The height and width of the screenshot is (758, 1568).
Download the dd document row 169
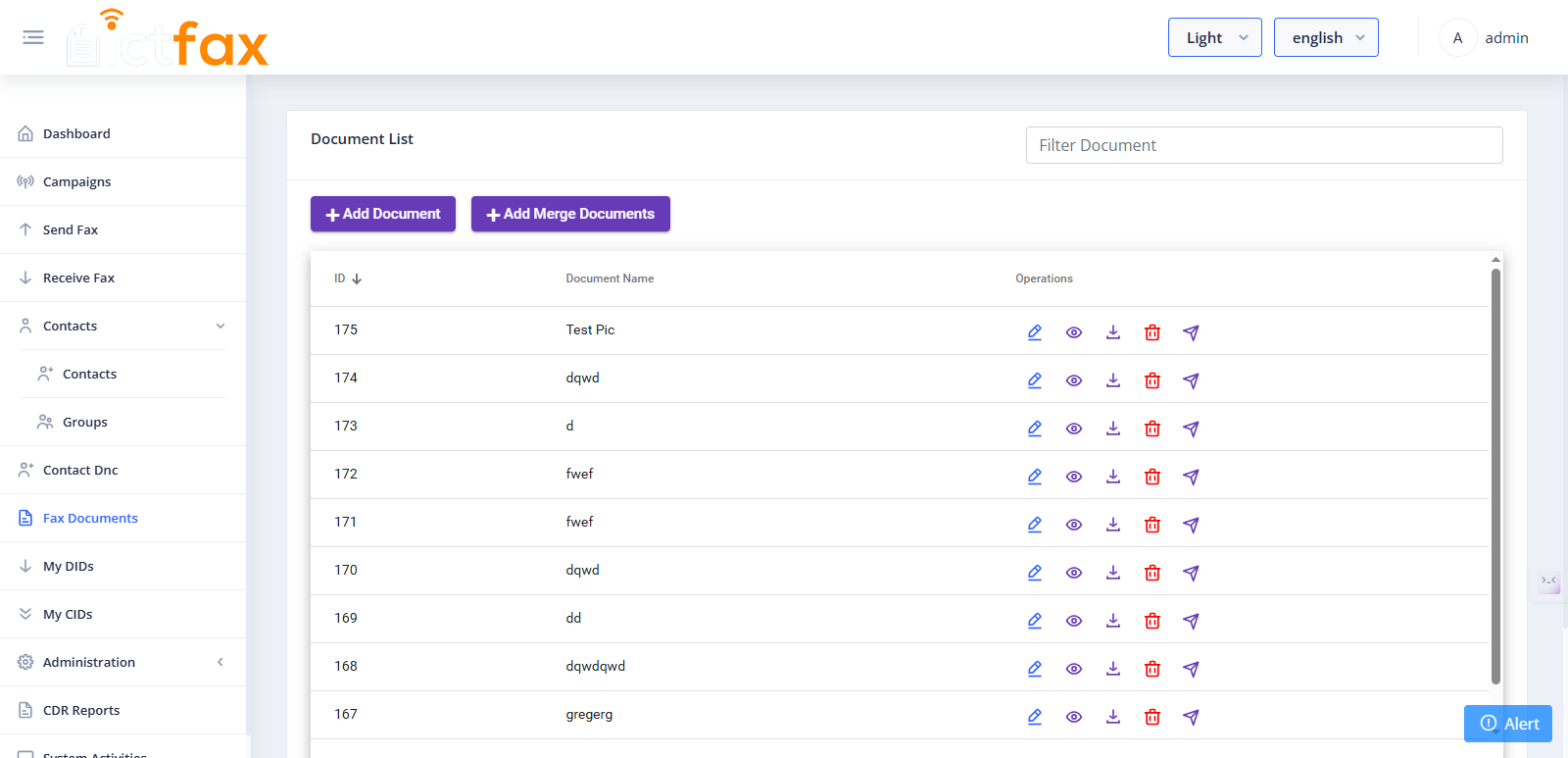(1113, 621)
